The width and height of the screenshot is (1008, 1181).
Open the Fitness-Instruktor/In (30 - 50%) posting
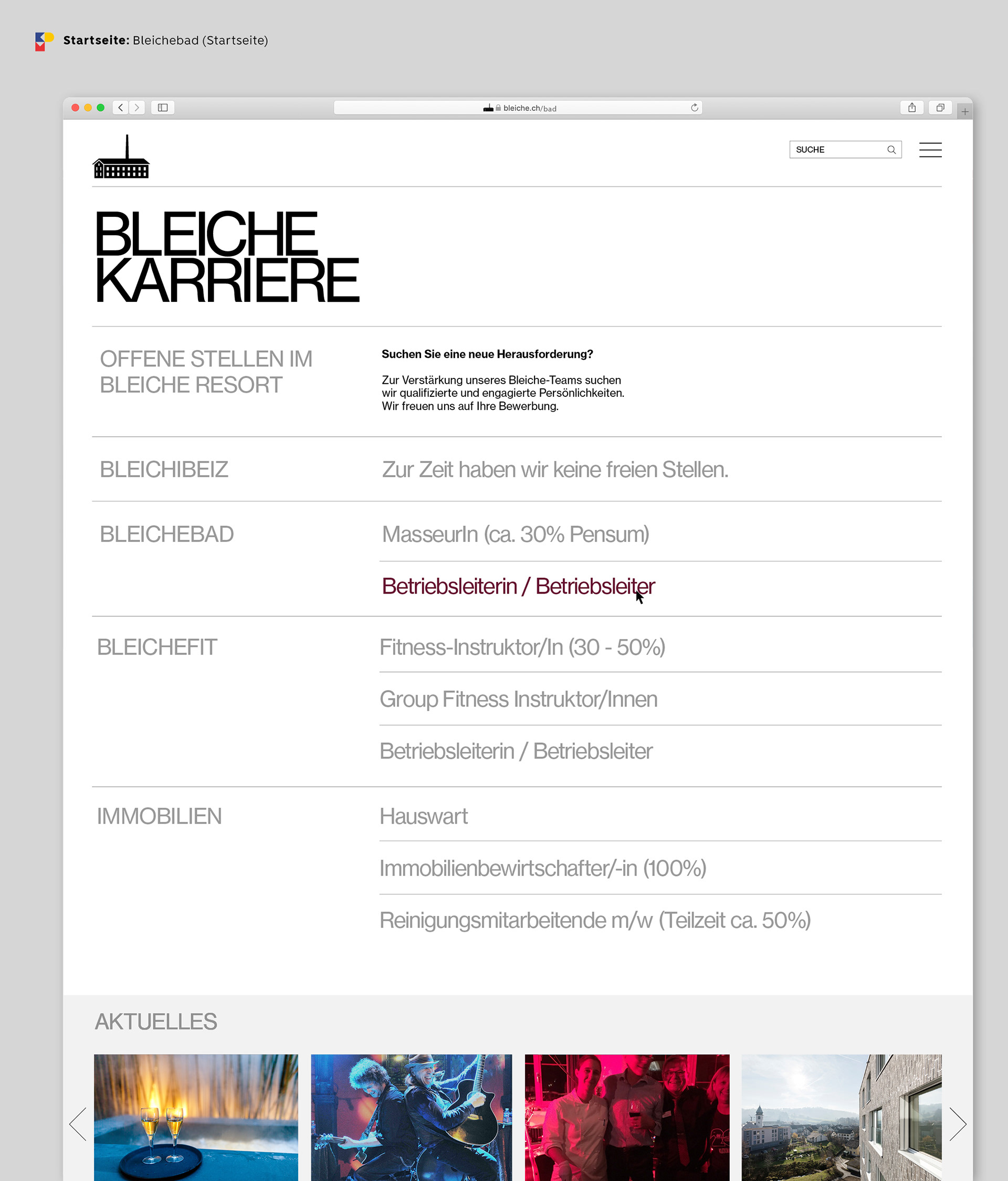522,648
